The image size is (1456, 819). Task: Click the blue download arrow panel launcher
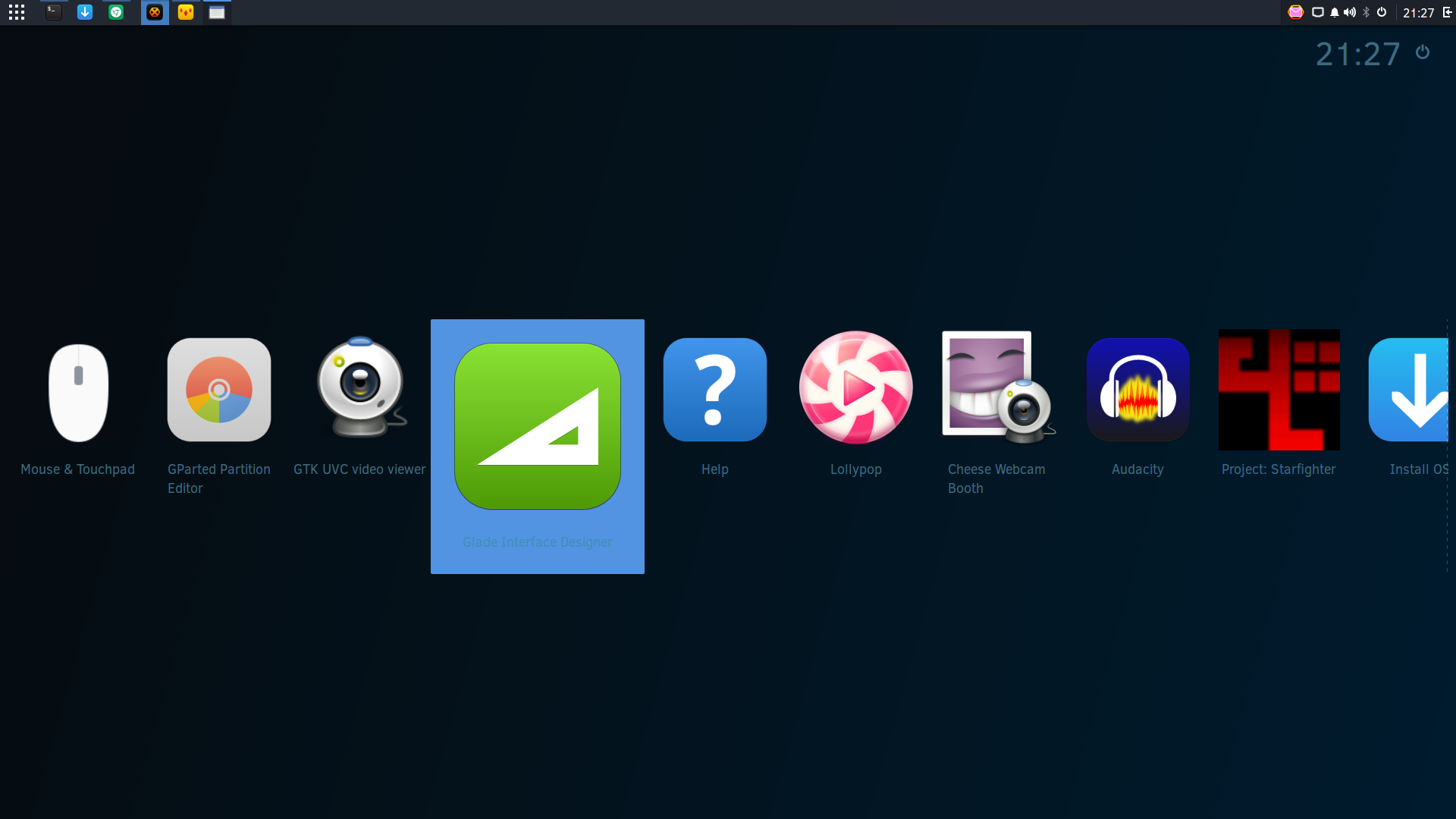[x=85, y=12]
